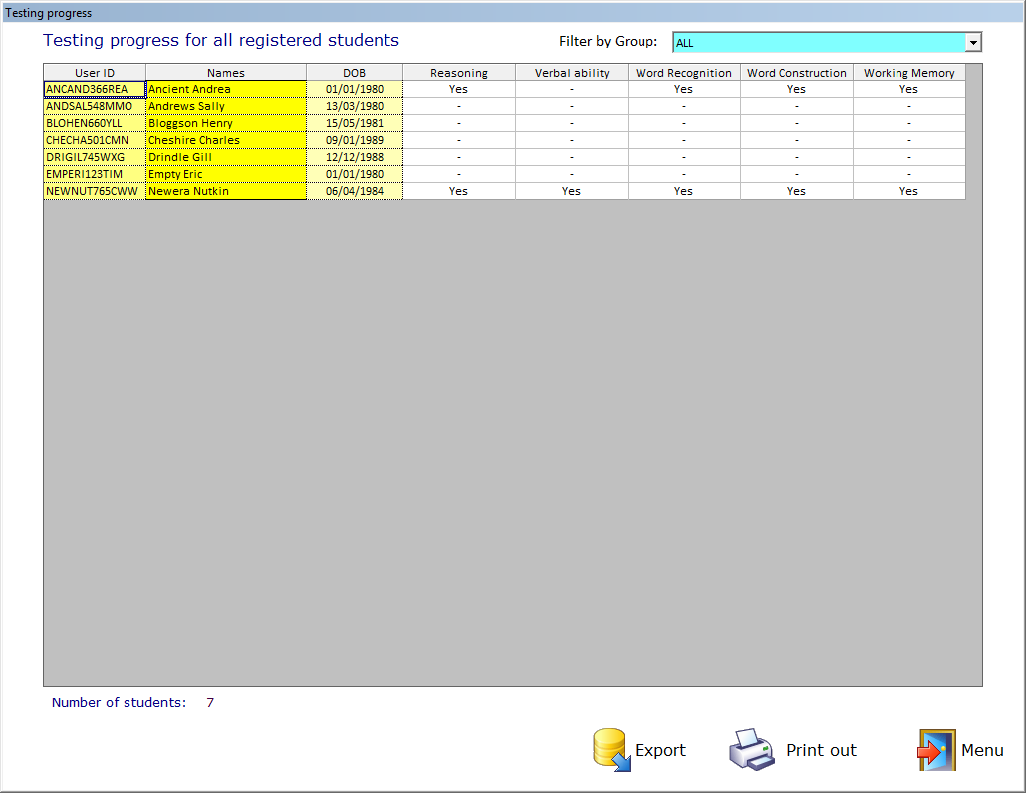Select user ID NEWNUT765CWW
The height and width of the screenshot is (793, 1026).
point(95,191)
